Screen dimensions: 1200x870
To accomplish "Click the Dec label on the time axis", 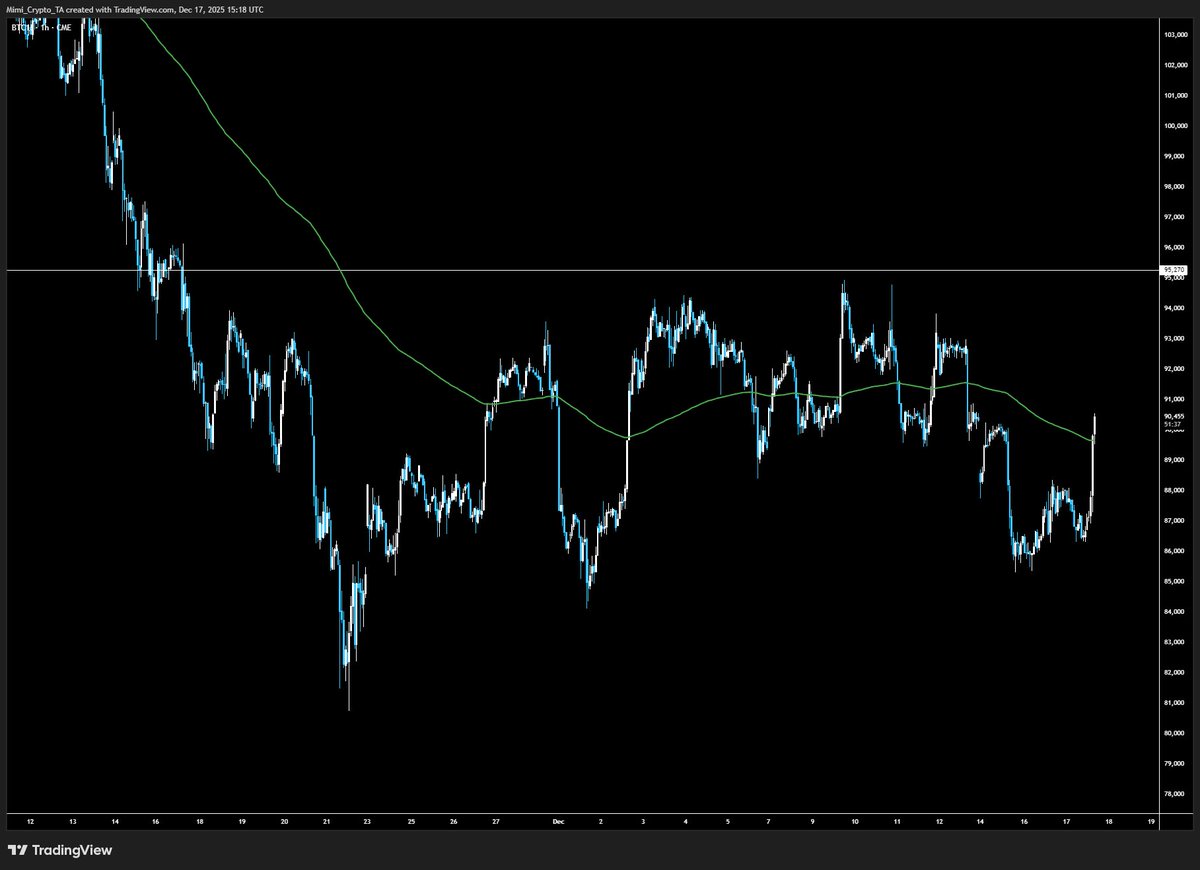I will tap(558, 821).
